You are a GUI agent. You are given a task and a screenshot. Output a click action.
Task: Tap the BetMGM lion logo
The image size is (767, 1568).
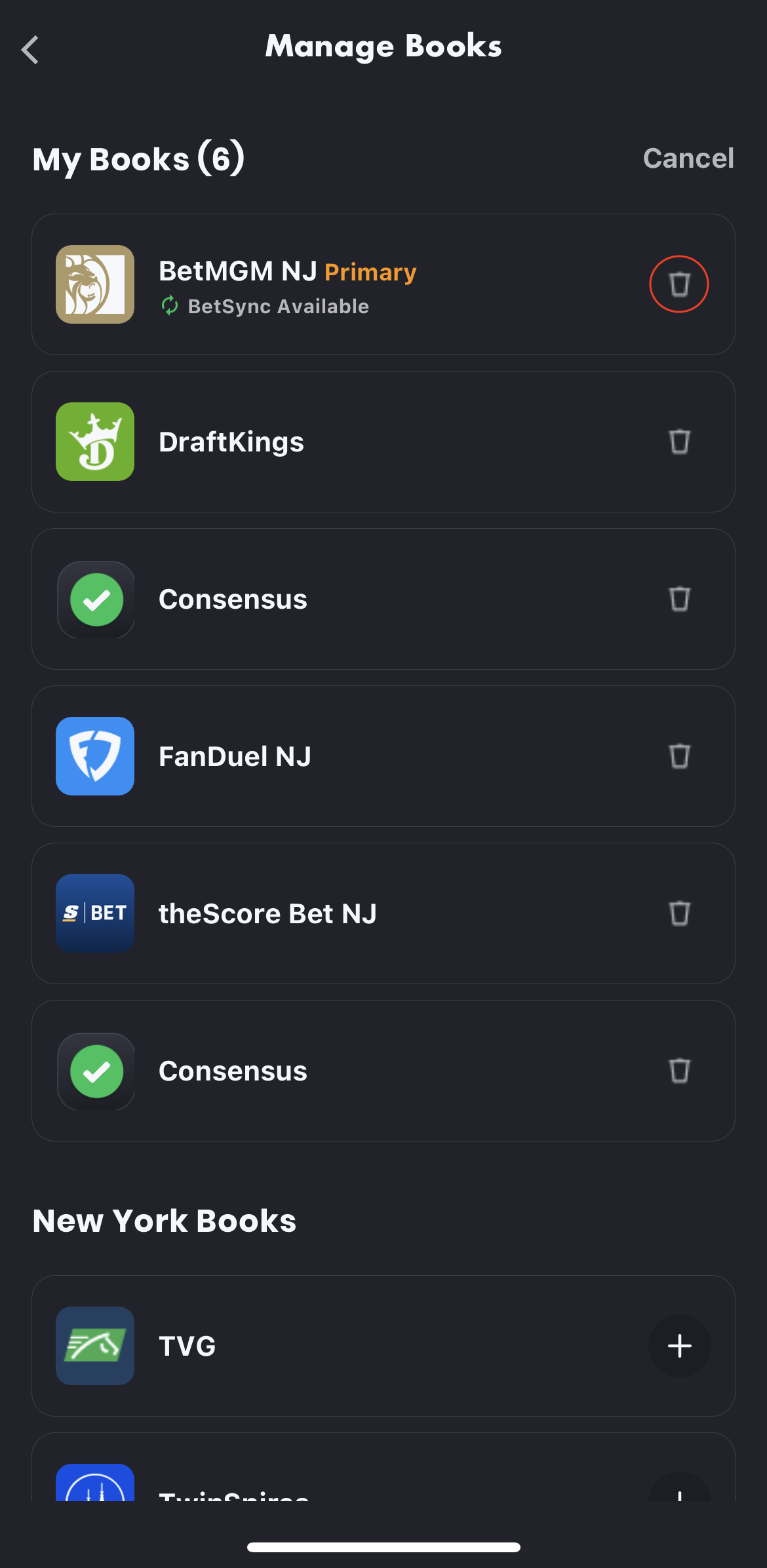coord(95,284)
